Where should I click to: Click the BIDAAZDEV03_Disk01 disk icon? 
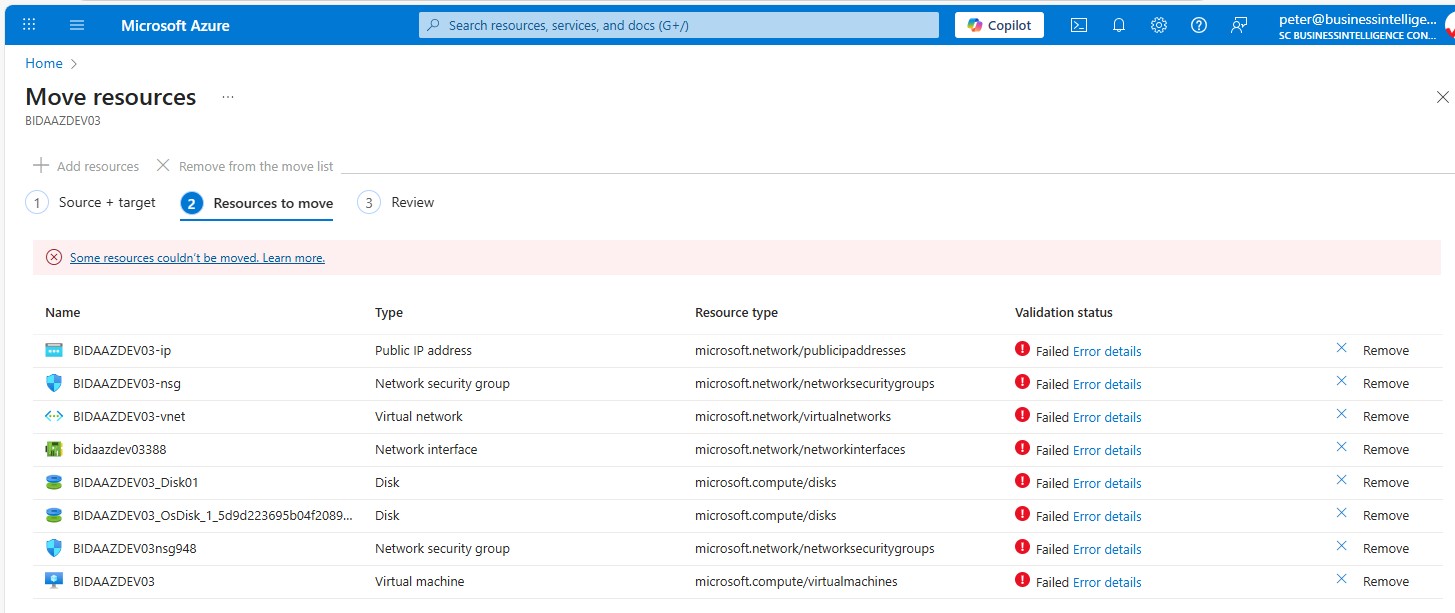[54, 482]
